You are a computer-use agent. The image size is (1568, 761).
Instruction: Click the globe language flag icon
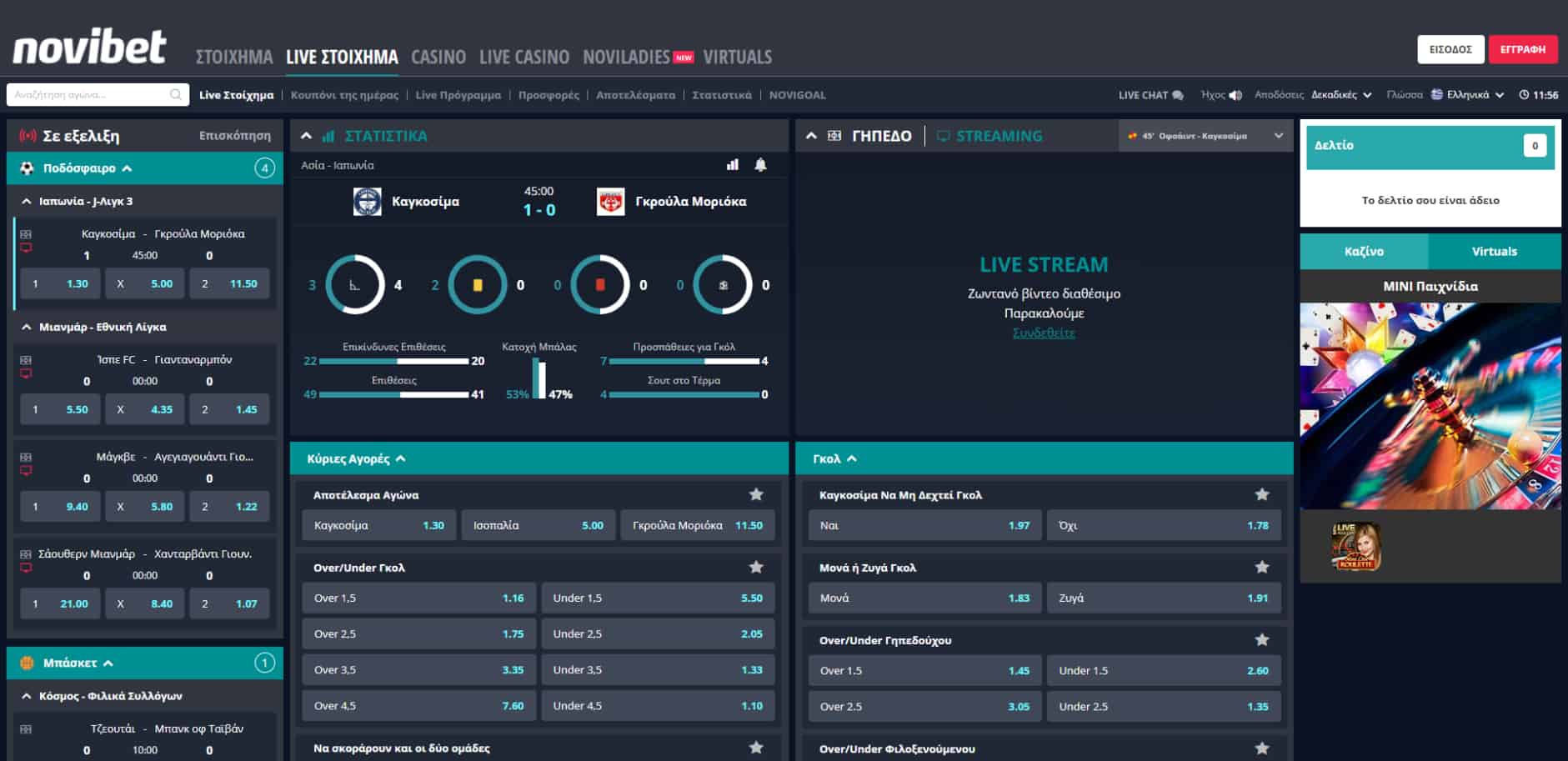click(1437, 94)
